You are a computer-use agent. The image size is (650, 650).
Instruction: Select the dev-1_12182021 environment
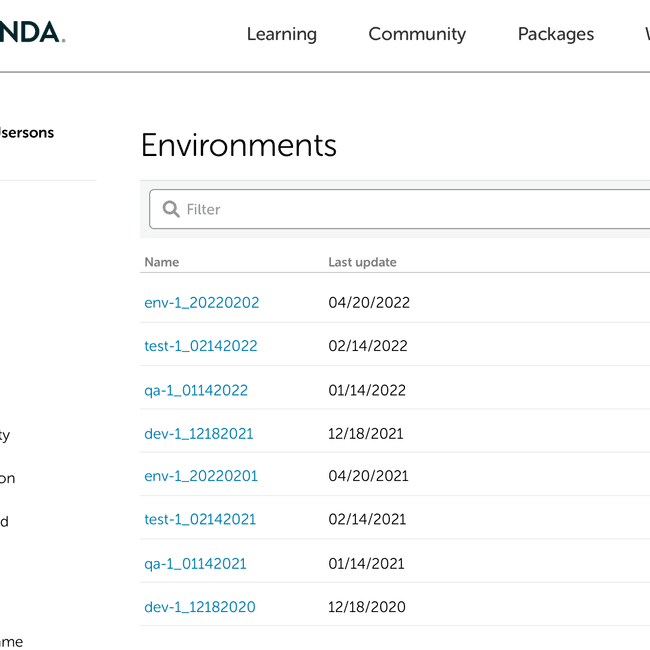198,434
